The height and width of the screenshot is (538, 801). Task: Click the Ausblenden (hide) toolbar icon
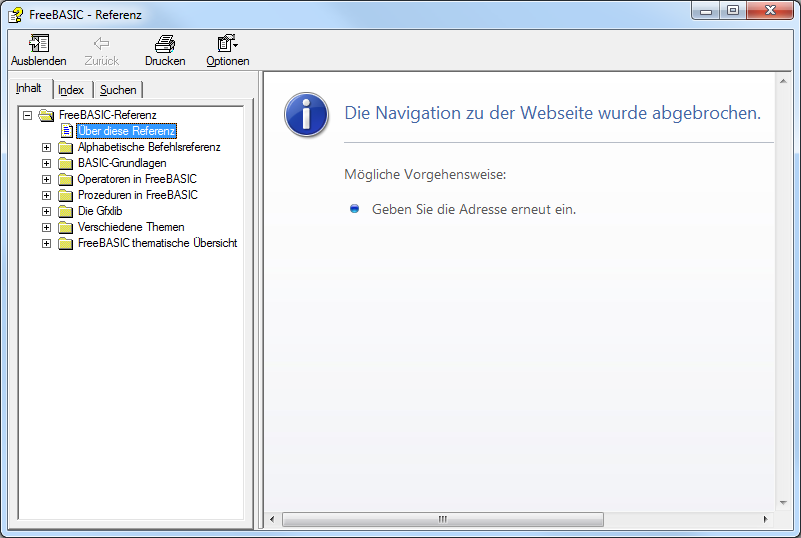coord(39,44)
